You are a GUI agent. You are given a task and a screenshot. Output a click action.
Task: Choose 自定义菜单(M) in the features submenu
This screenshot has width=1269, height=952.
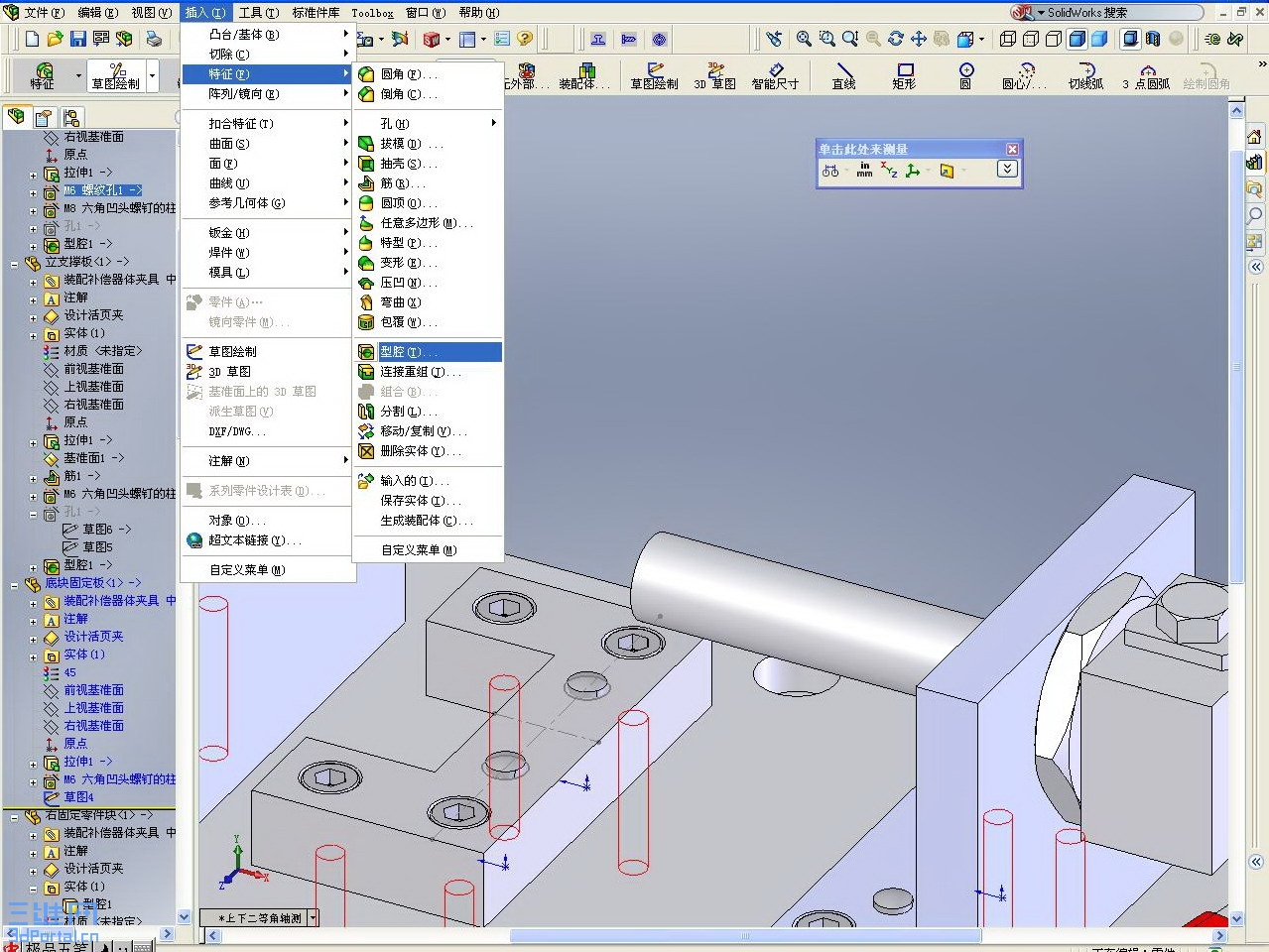point(428,550)
